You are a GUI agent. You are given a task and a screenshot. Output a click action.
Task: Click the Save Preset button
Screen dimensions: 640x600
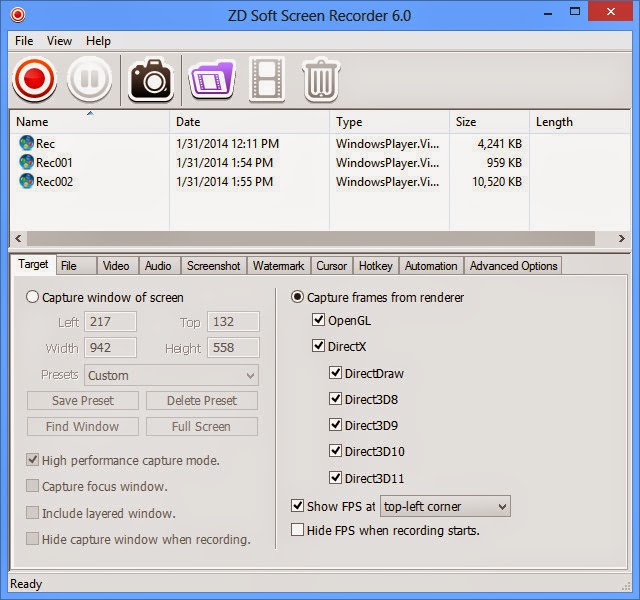click(x=83, y=400)
